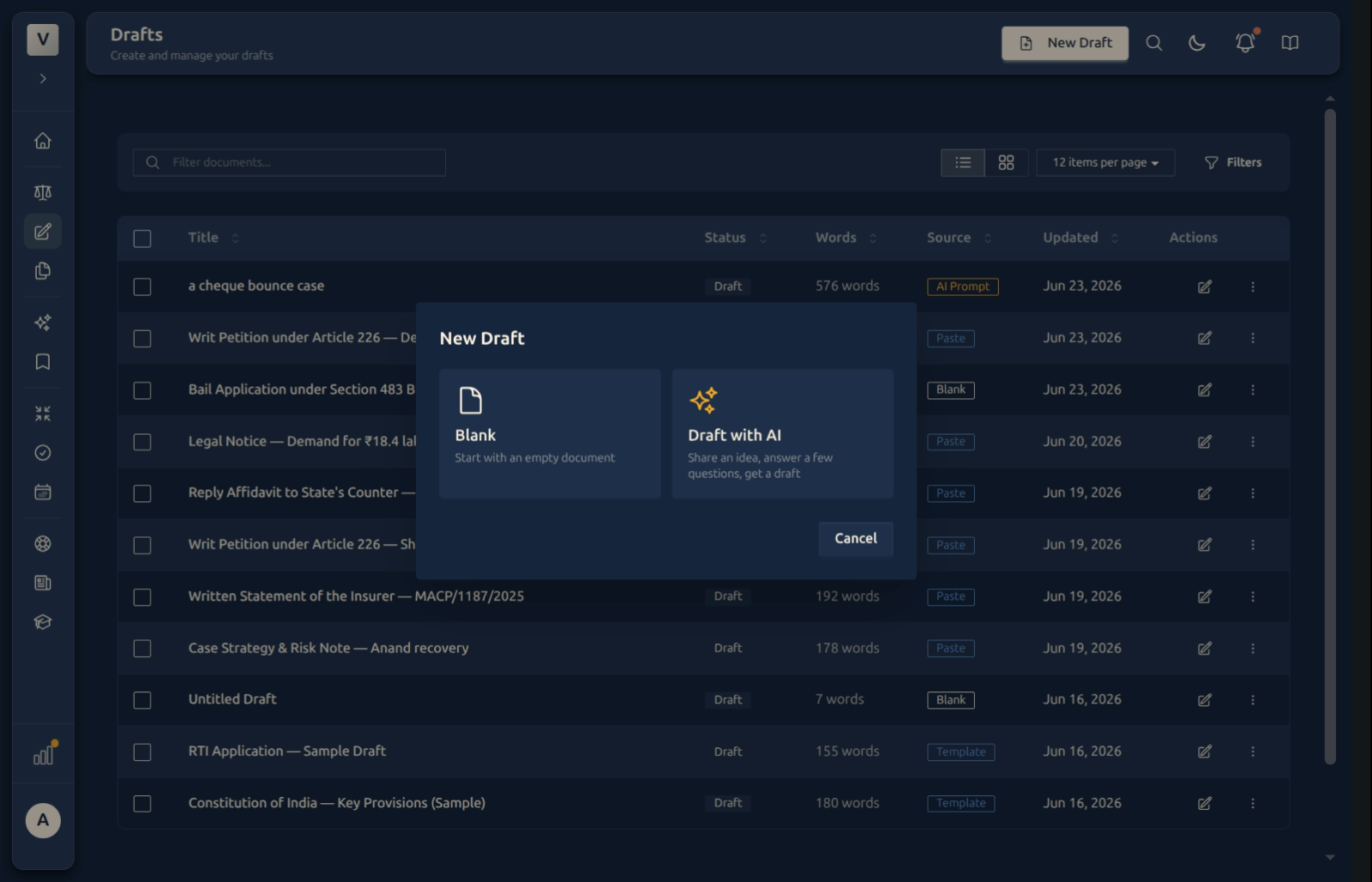Switch to list view icon
This screenshot has width=1372, height=882.
tap(963, 163)
